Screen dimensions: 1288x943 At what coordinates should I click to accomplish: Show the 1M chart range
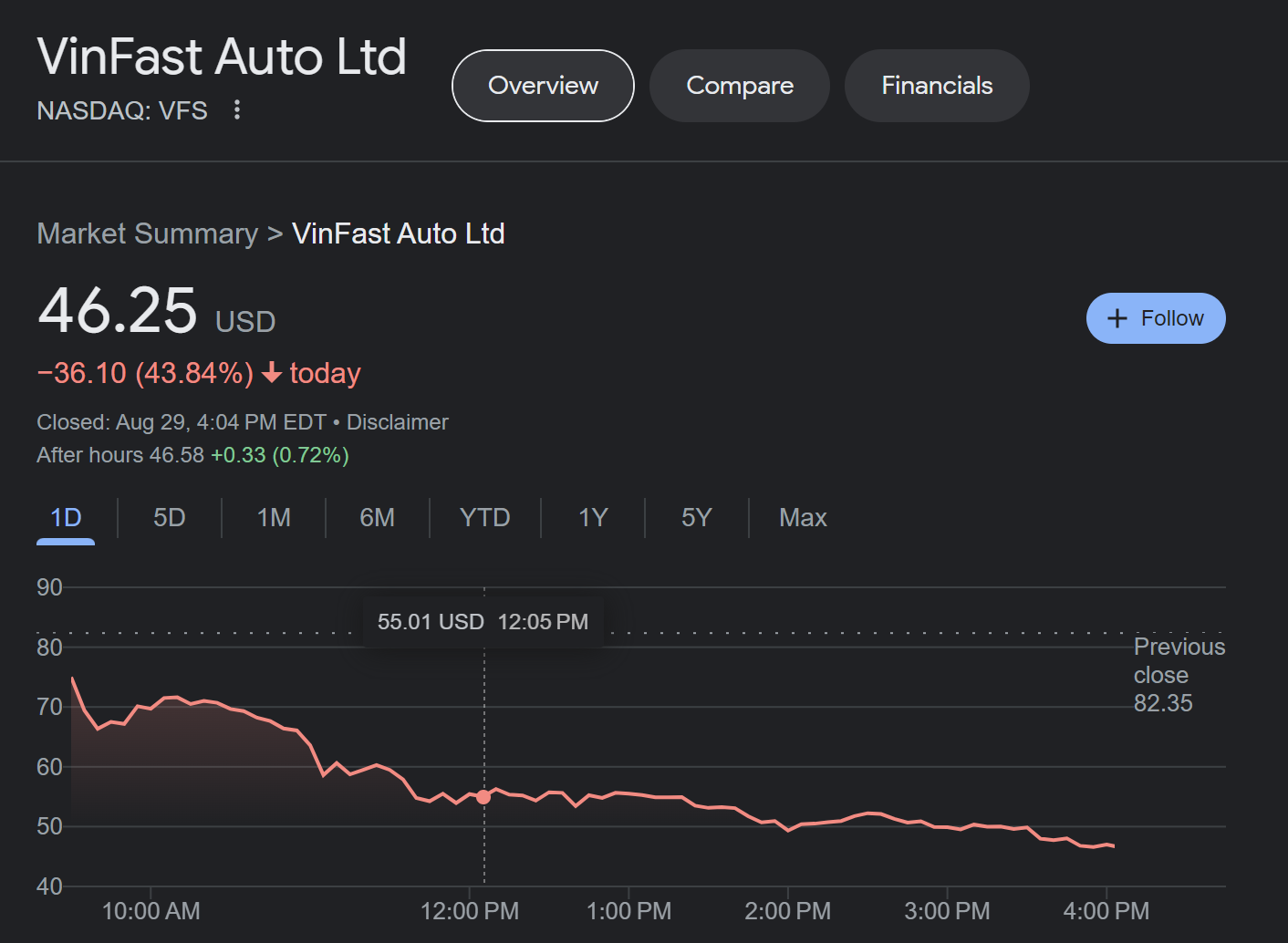pyautogui.click(x=274, y=518)
